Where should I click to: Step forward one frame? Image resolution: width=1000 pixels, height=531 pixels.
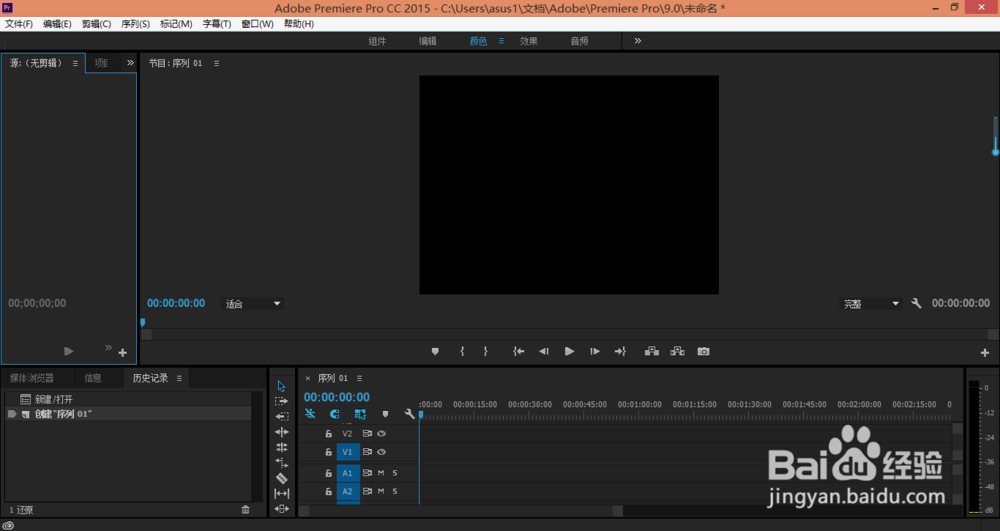tap(595, 351)
